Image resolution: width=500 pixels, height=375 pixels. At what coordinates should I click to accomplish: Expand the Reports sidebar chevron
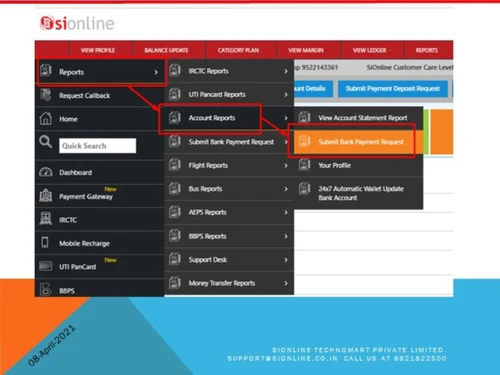(156, 72)
